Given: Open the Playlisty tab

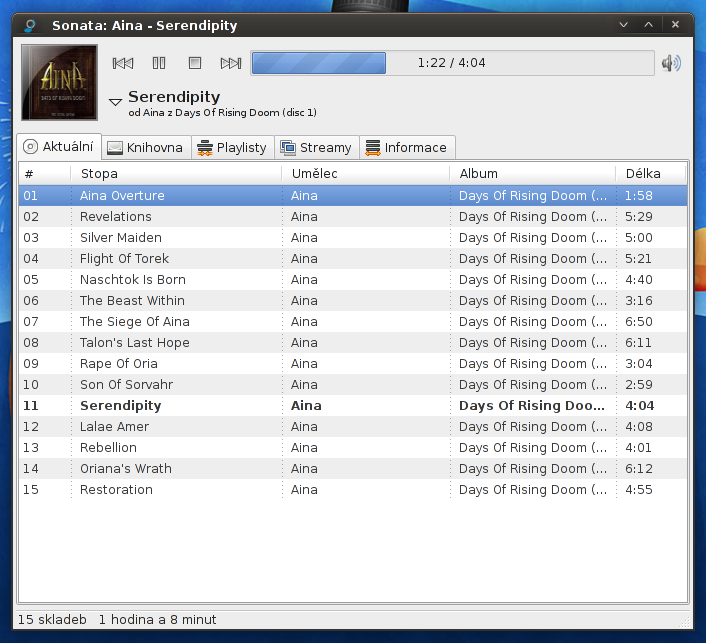Looking at the screenshot, I should click(232, 148).
